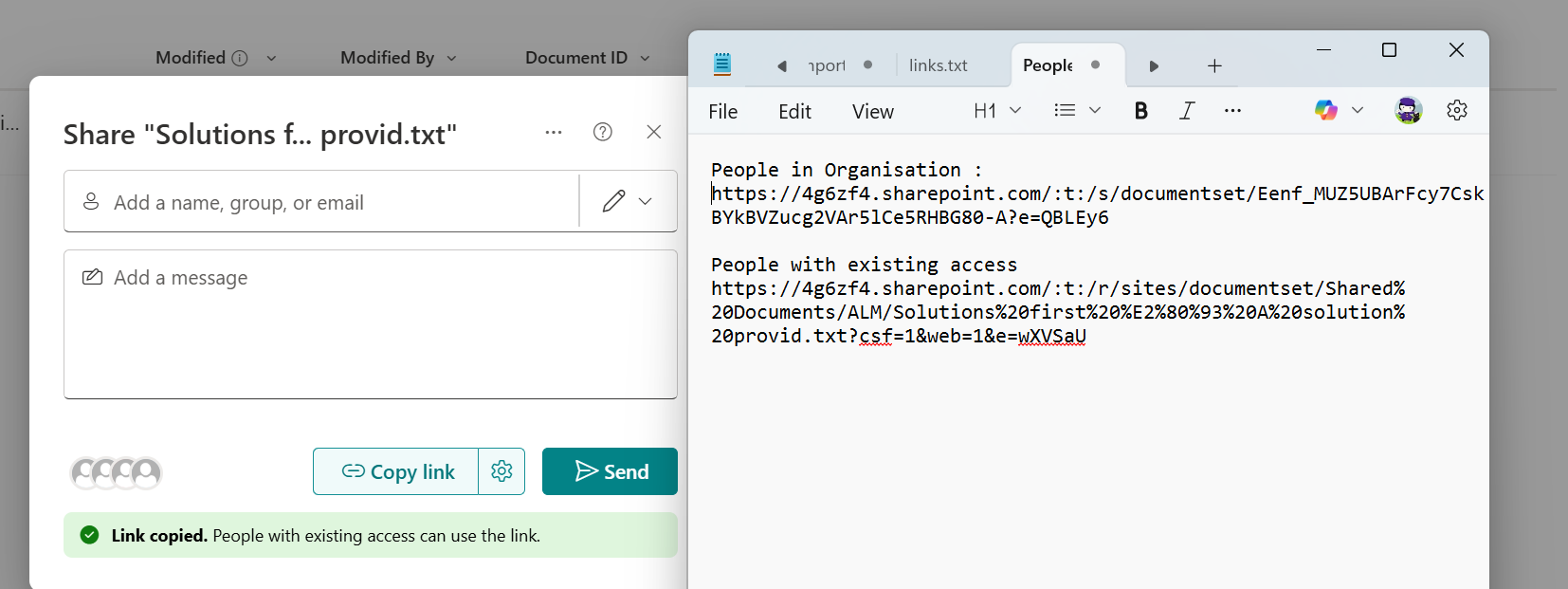Click the Modified column info icon
The height and width of the screenshot is (589, 1568).
point(240,58)
